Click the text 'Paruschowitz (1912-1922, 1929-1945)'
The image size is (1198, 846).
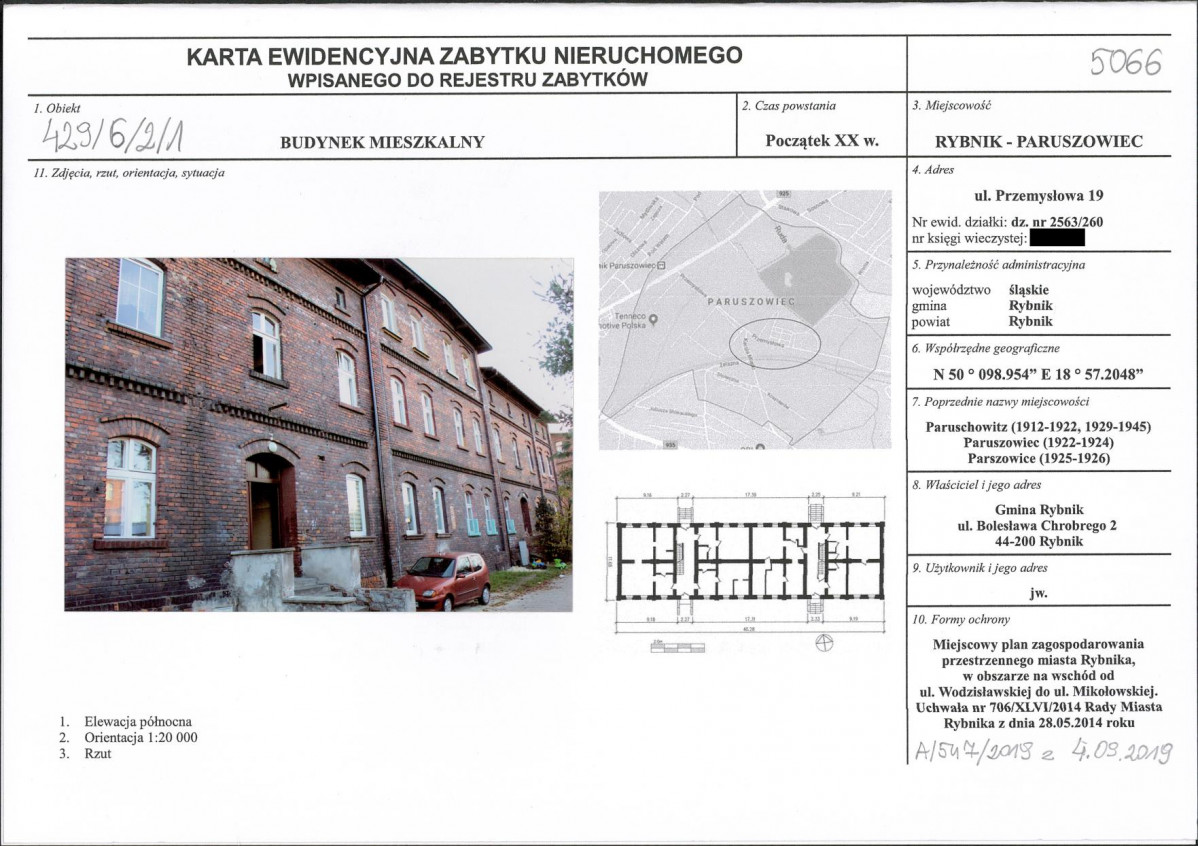(1038, 426)
